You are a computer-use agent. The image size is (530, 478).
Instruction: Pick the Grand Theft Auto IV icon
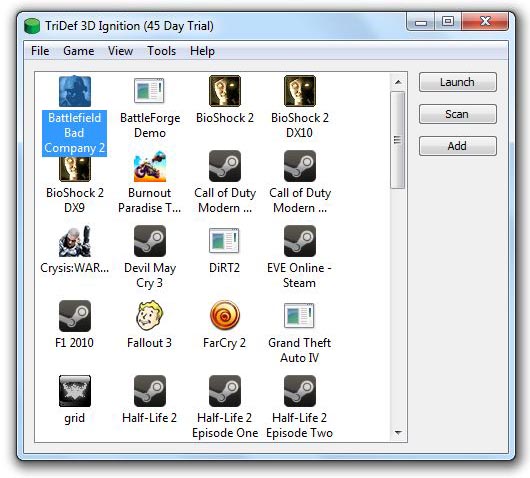(x=299, y=316)
